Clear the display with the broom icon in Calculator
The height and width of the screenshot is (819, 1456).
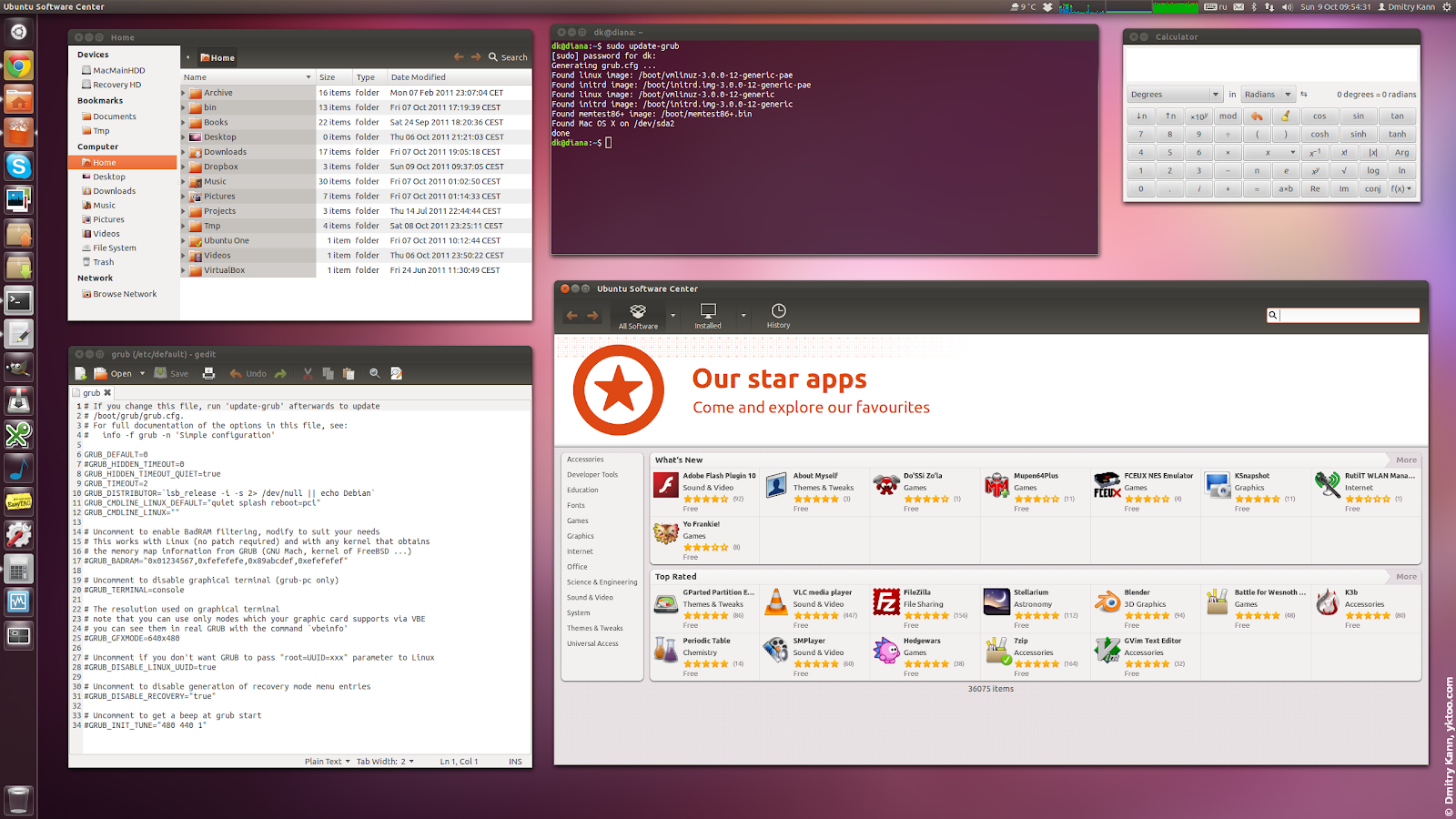click(1285, 116)
